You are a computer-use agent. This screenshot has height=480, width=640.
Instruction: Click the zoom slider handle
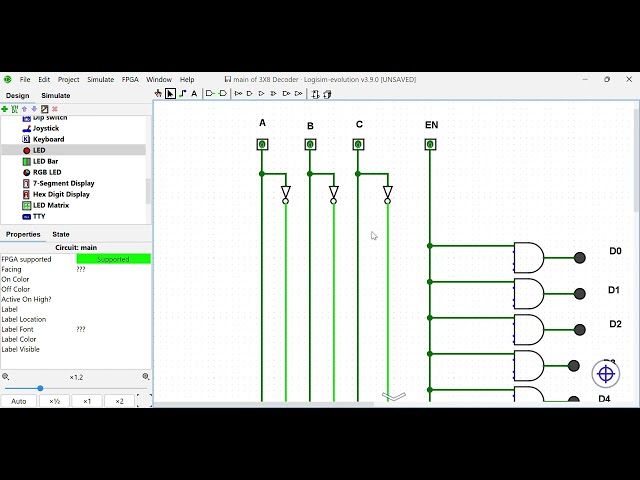click(40, 388)
